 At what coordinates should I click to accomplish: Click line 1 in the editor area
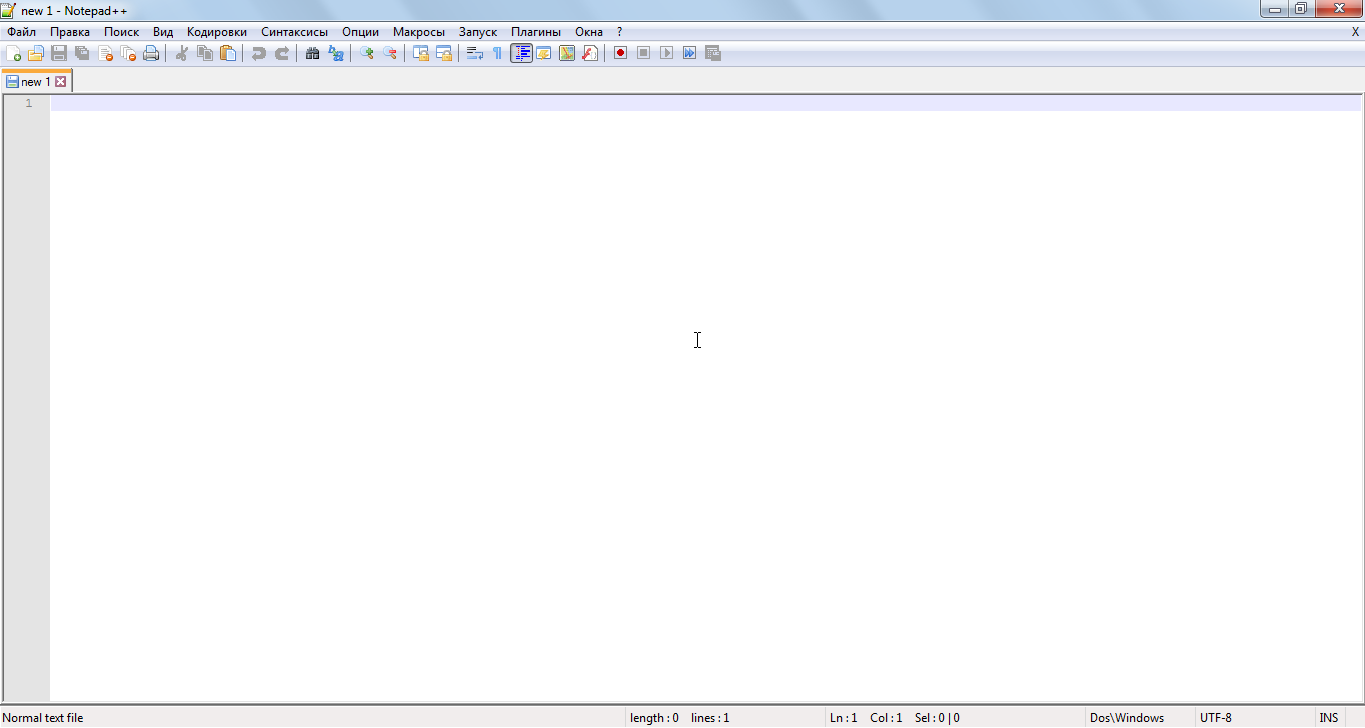[400, 103]
